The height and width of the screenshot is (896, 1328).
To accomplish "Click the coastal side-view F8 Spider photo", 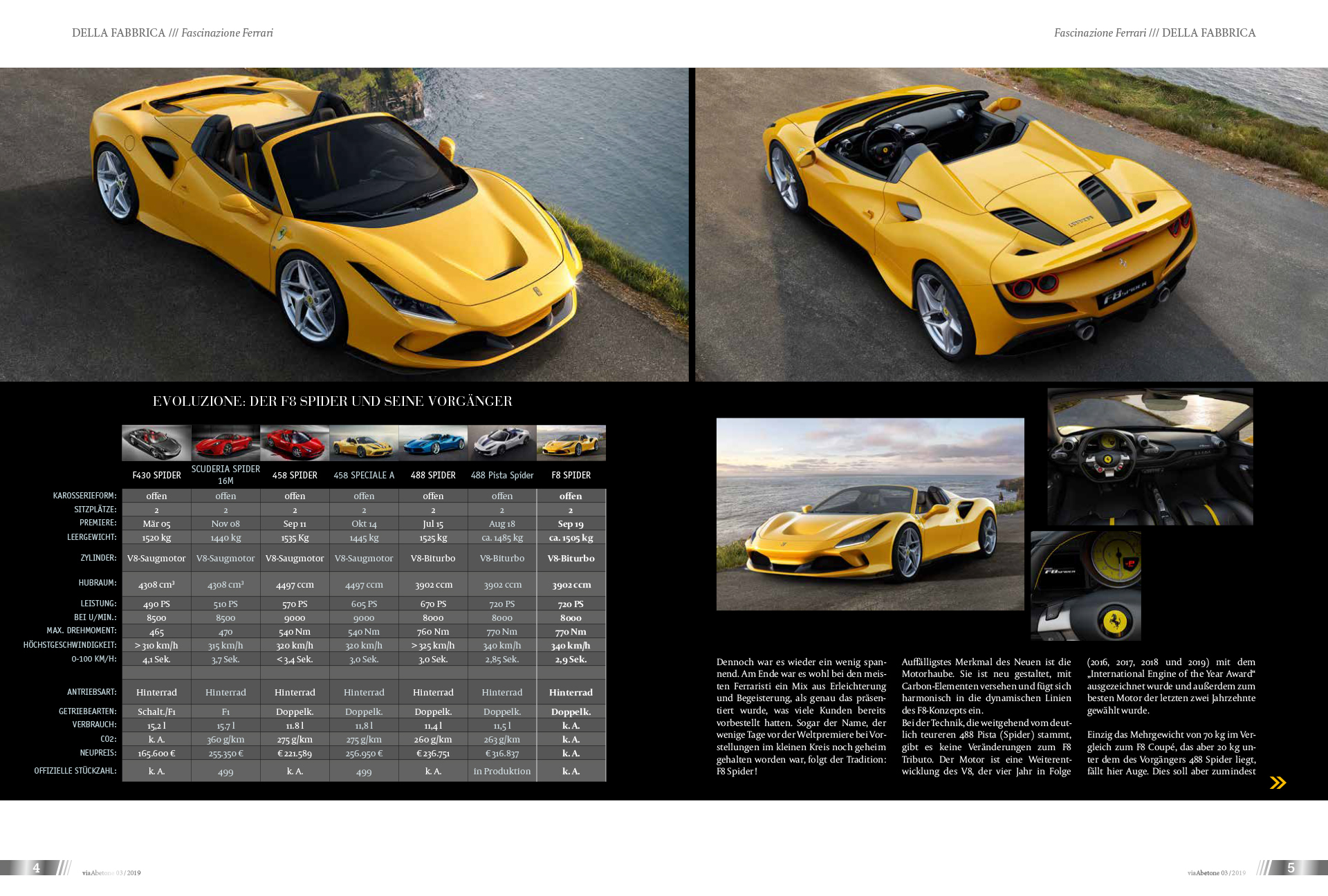I will (x=870, y=514).
